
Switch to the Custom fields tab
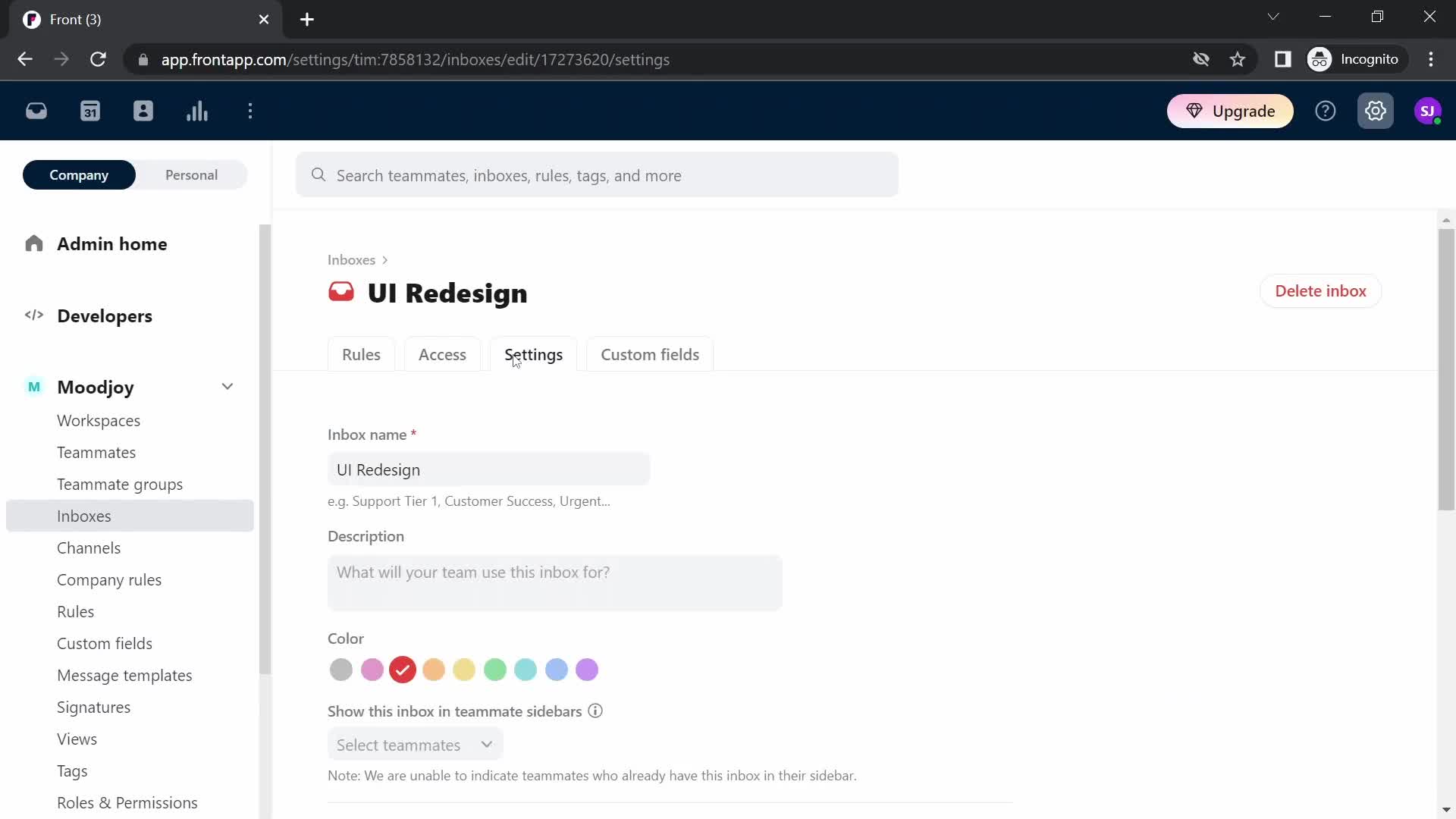tap(649, 354)
